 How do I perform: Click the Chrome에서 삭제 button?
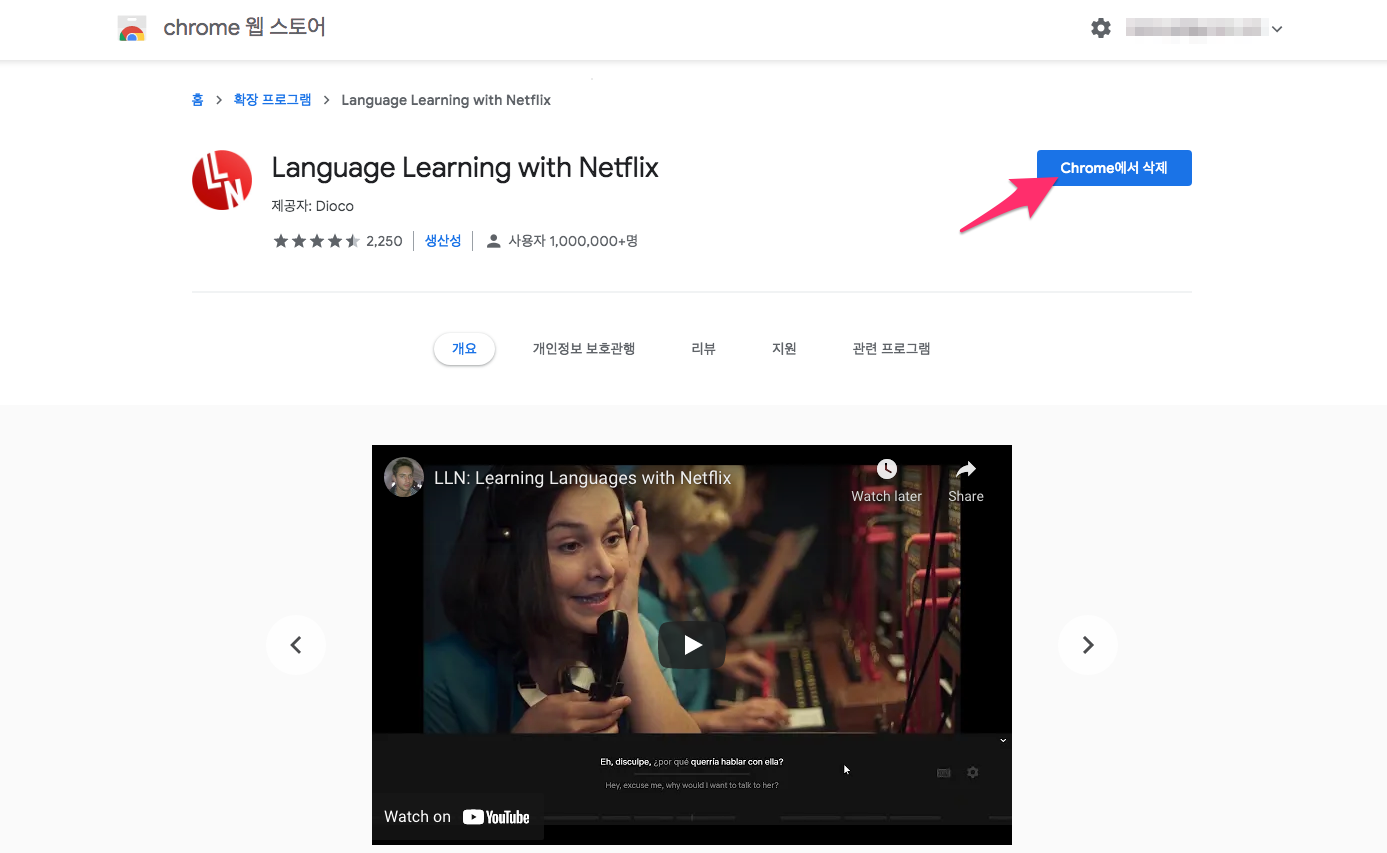click(x=1114, y=168)
